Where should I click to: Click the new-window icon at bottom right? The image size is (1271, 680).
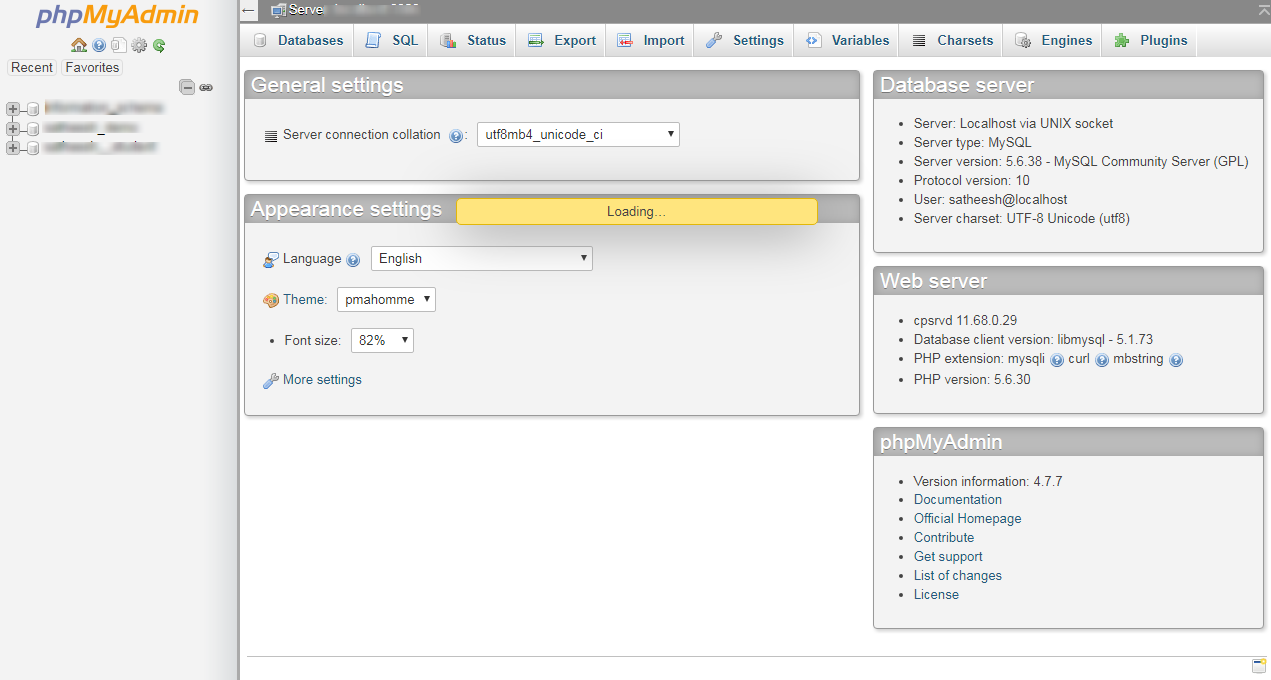[1259, 666]
